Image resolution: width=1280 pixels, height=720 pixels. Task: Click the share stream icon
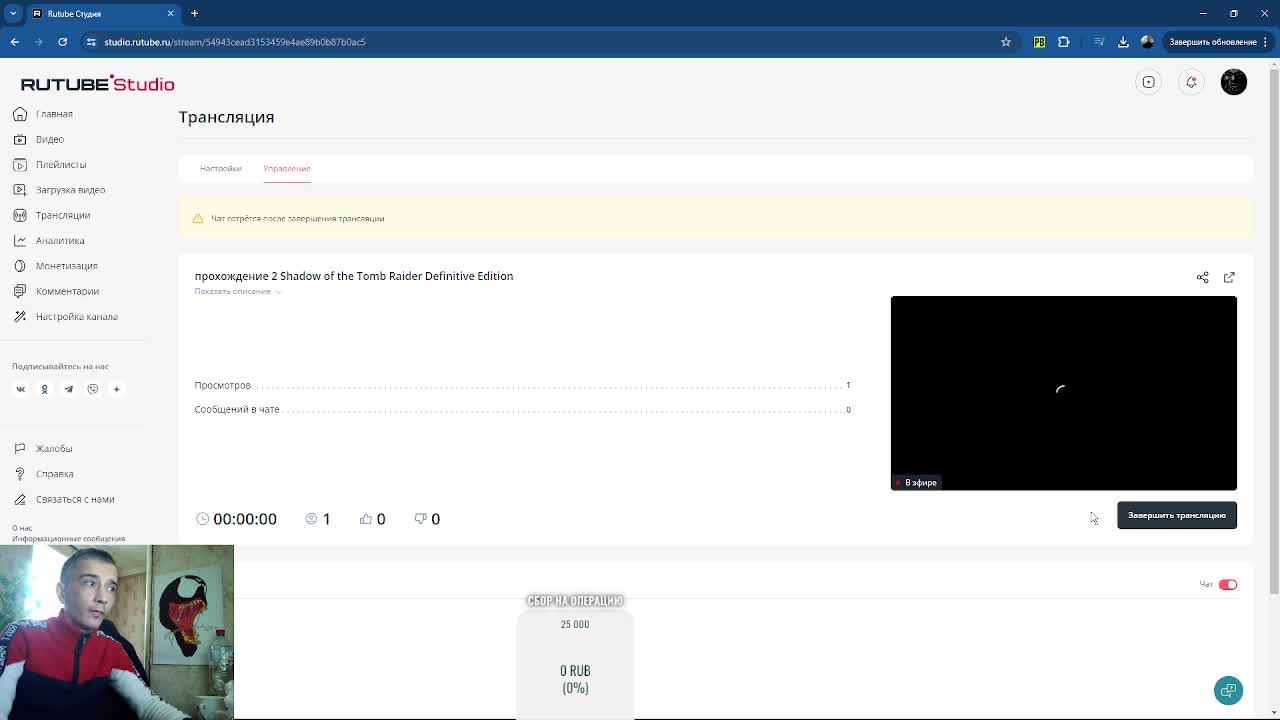[1202, 277]
